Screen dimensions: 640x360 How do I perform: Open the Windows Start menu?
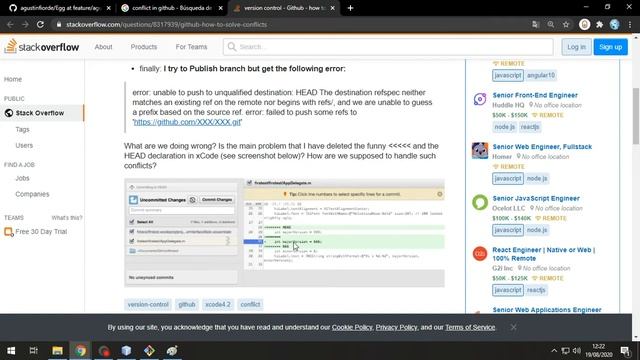tap(11, 351)
